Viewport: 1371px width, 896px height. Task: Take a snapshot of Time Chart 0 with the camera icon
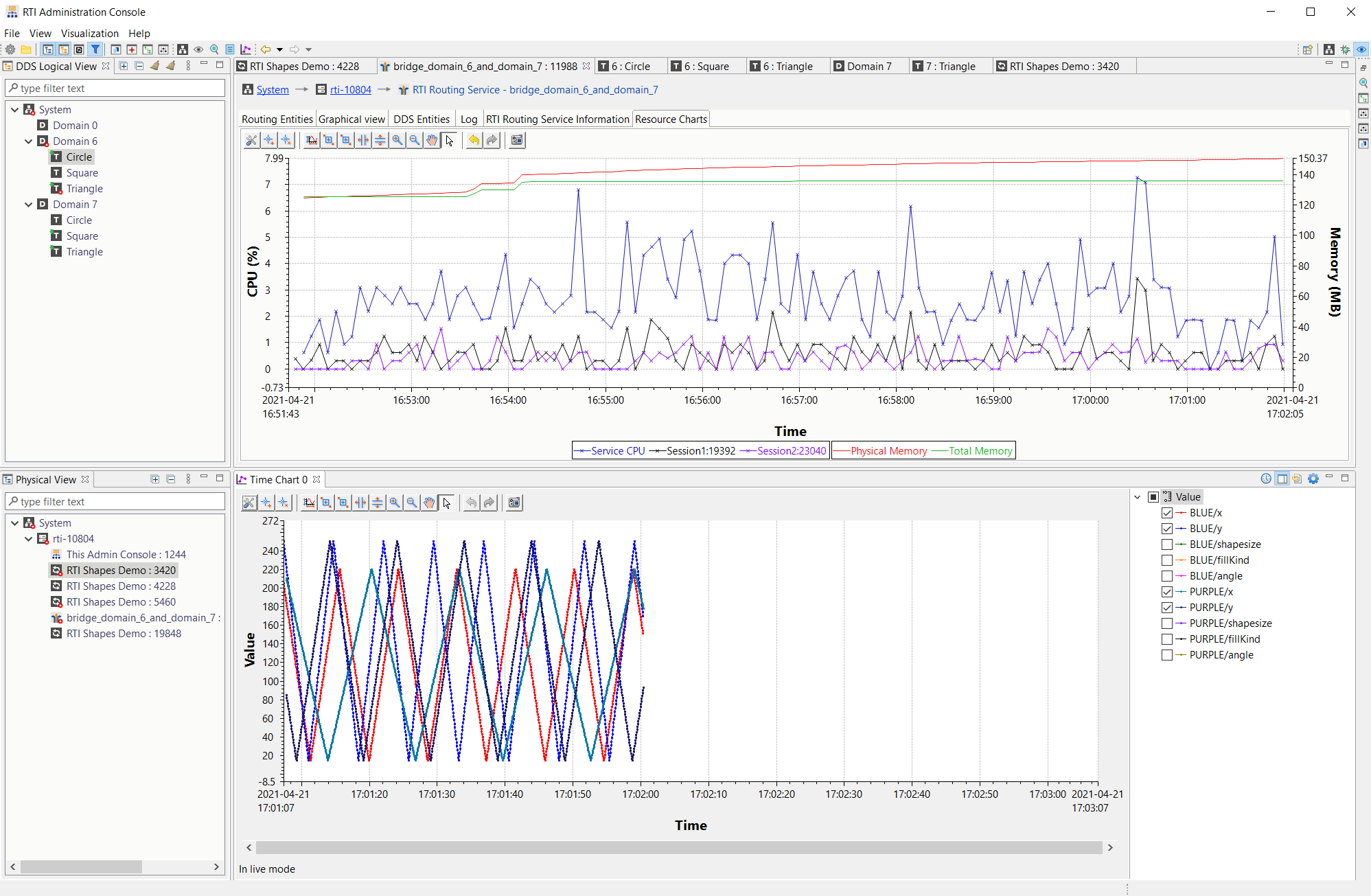514,503
